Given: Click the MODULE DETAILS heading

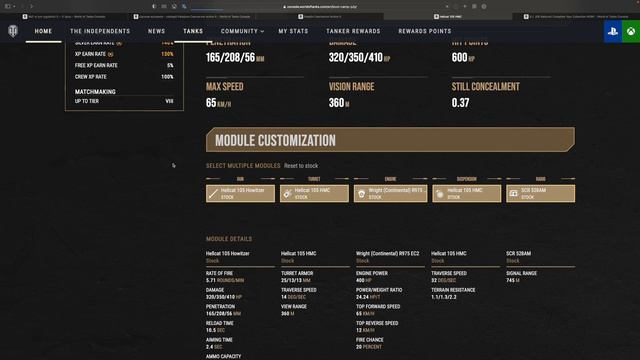Looking at the screenshot, I should pos(229,239).
